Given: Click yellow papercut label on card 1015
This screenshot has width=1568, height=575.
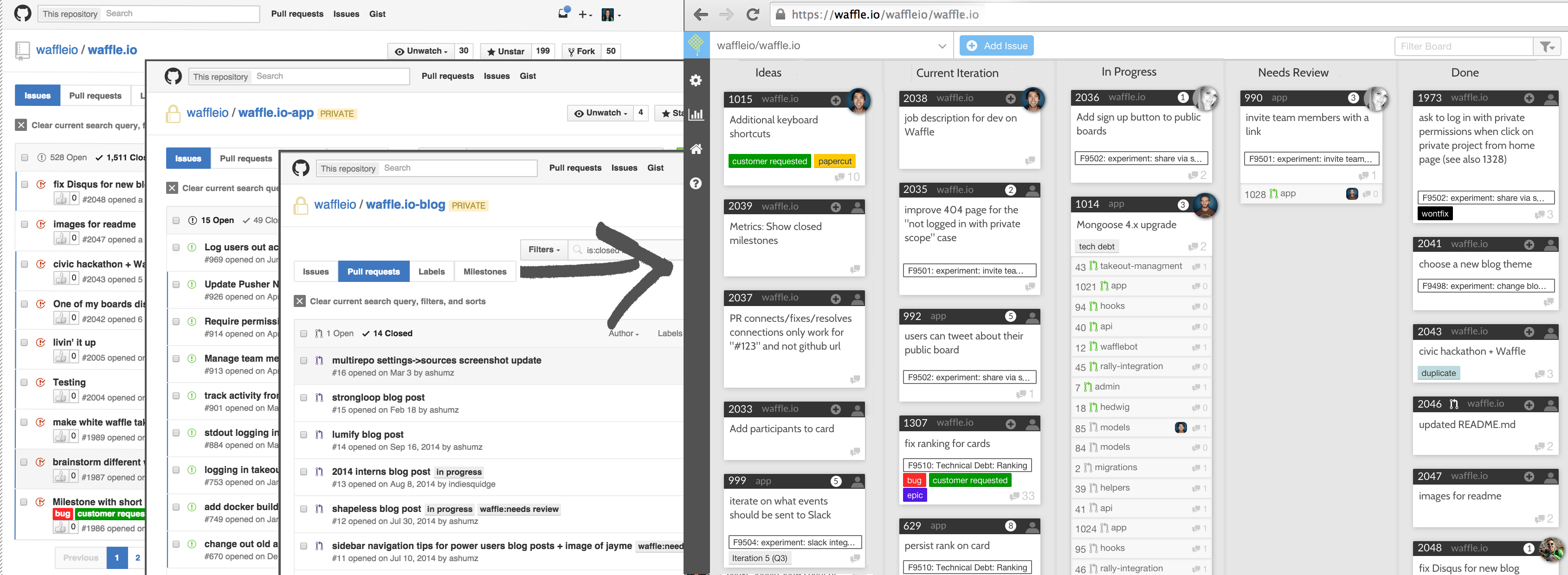Looking at the screenshot, I should tap(834, 161).
